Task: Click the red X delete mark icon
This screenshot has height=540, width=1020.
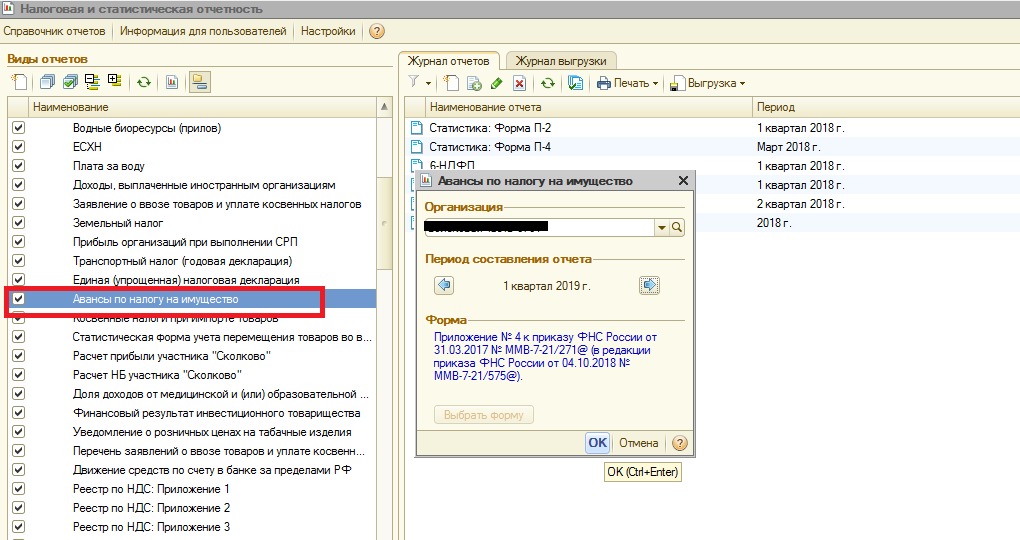Action: click(519, 83)
